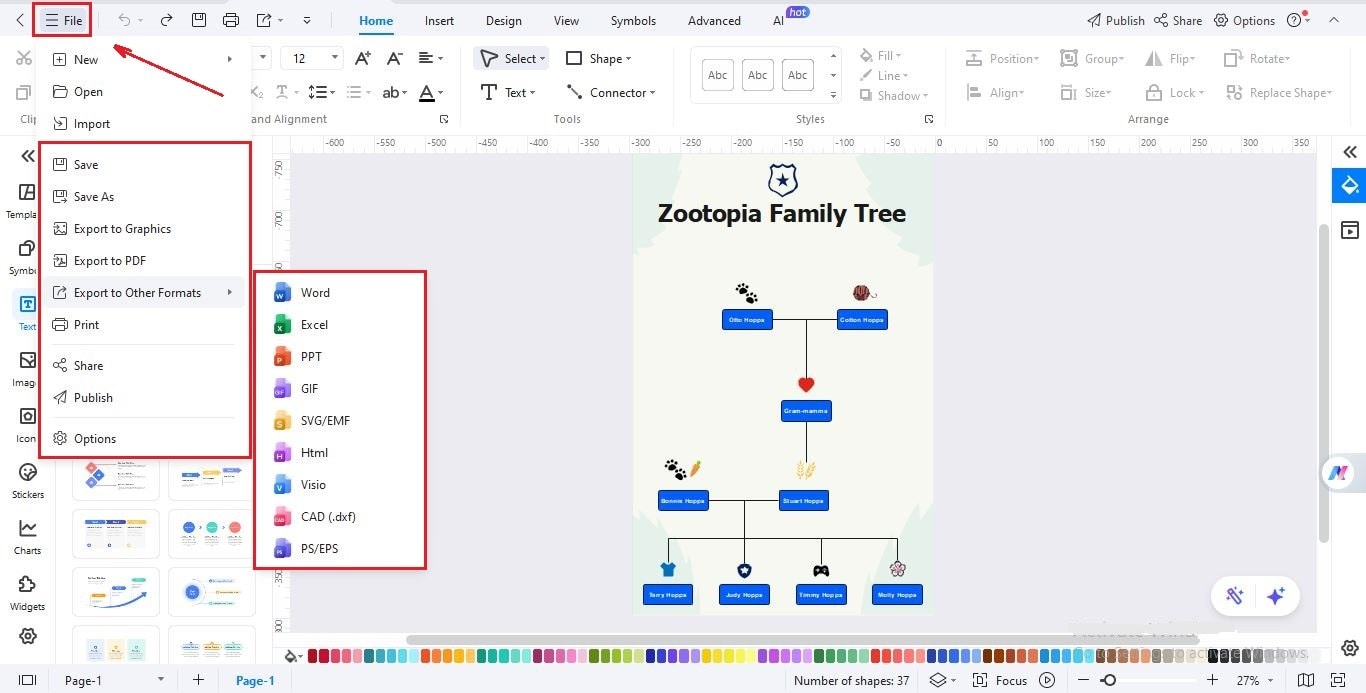This screenshot has height=693, width=1366.
Task: Decrease font size with A- icon
Action: [x=395, y=58]
